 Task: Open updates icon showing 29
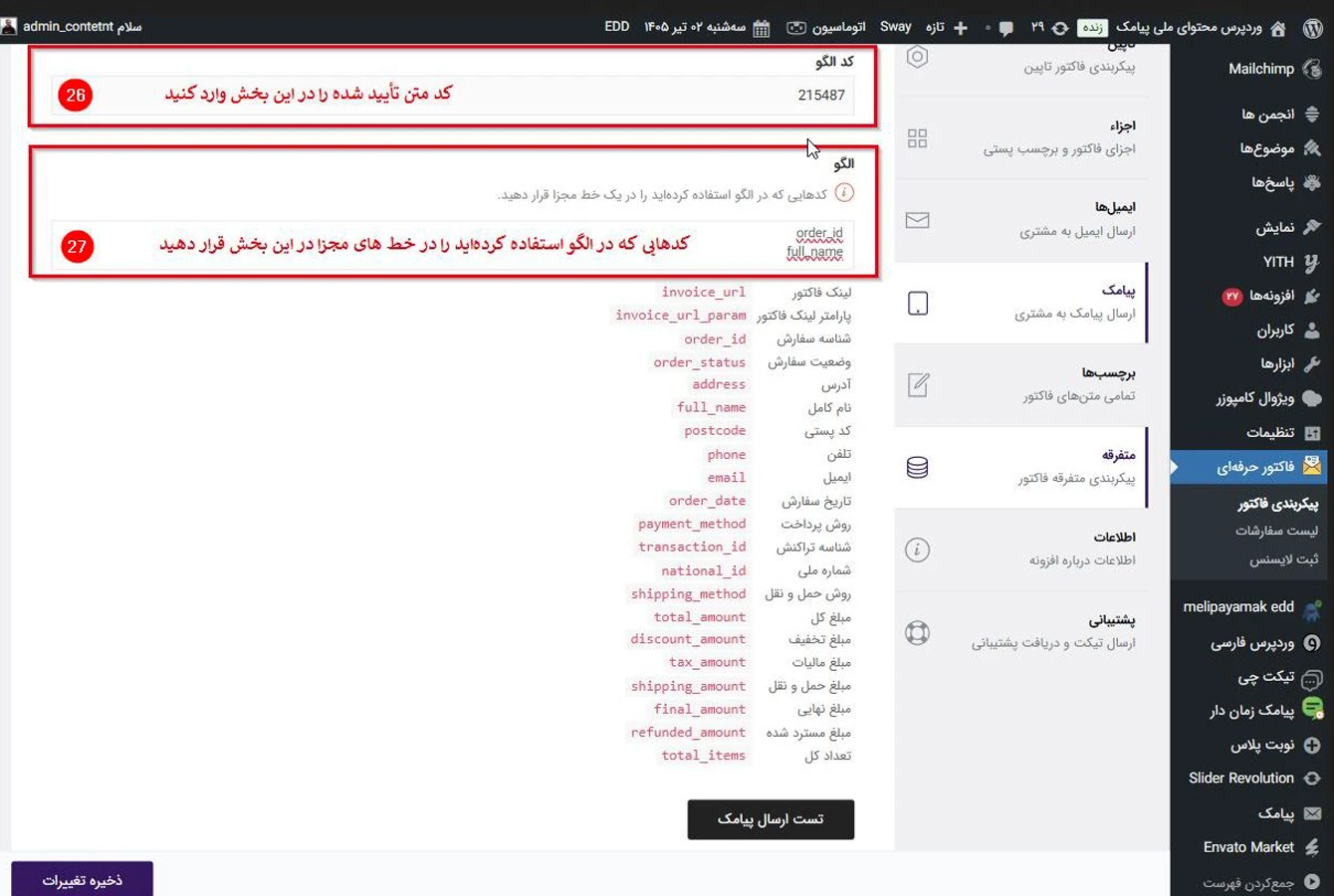[x=1060, y=28]
